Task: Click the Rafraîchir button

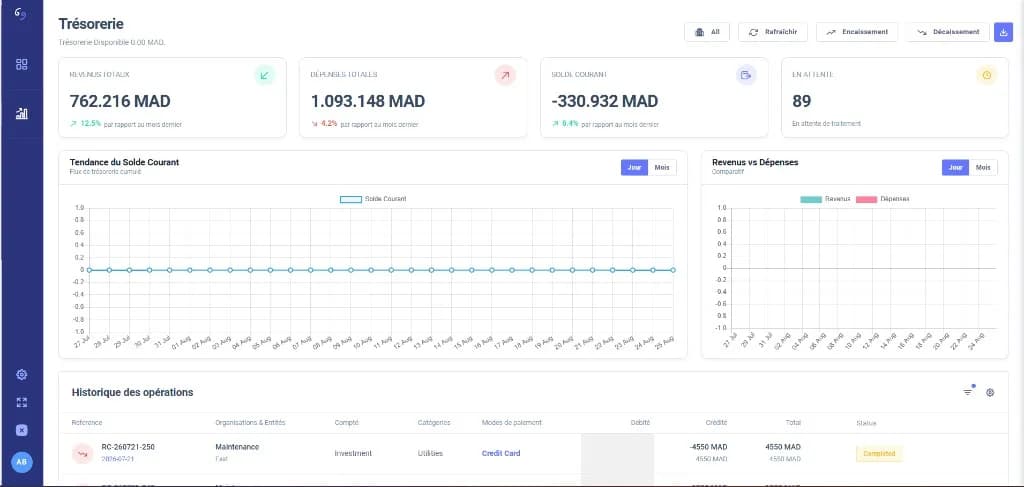Action: pyautogui.click(x=773, y=32)
